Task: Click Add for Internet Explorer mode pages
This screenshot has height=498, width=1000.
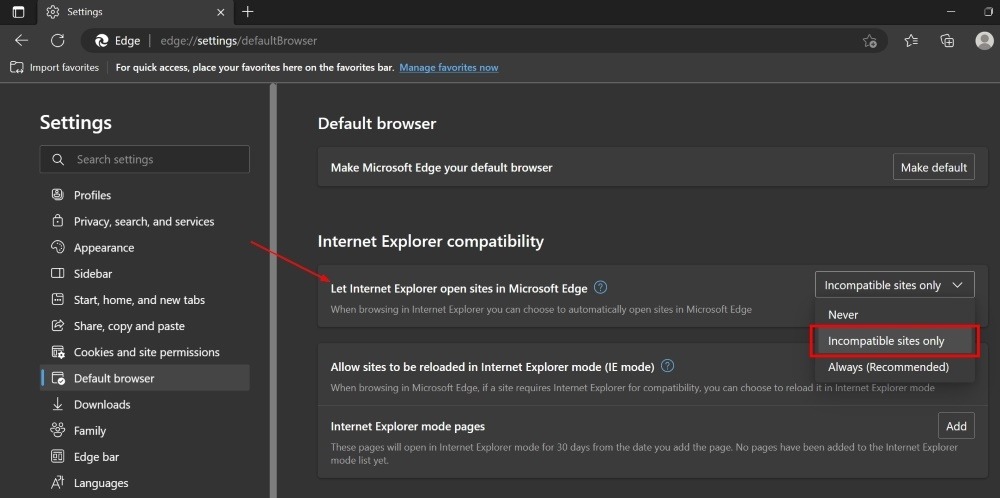Action: point(956,426)
